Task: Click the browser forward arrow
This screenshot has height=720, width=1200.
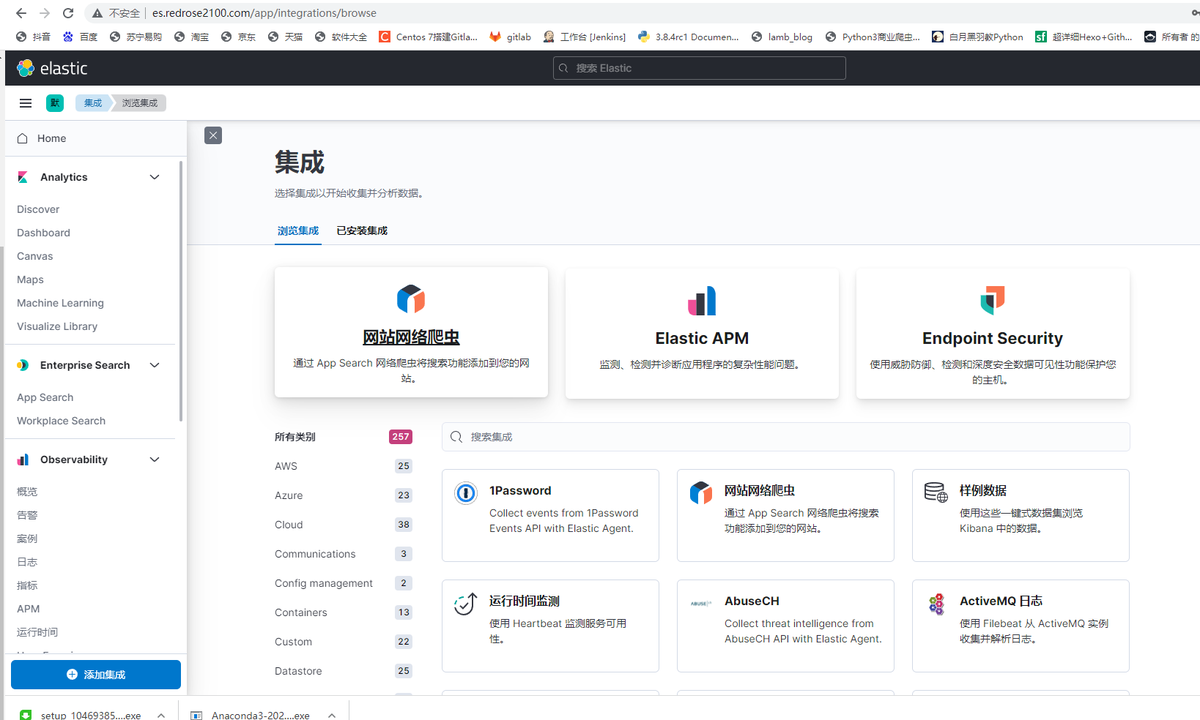Action: point(45,13)
